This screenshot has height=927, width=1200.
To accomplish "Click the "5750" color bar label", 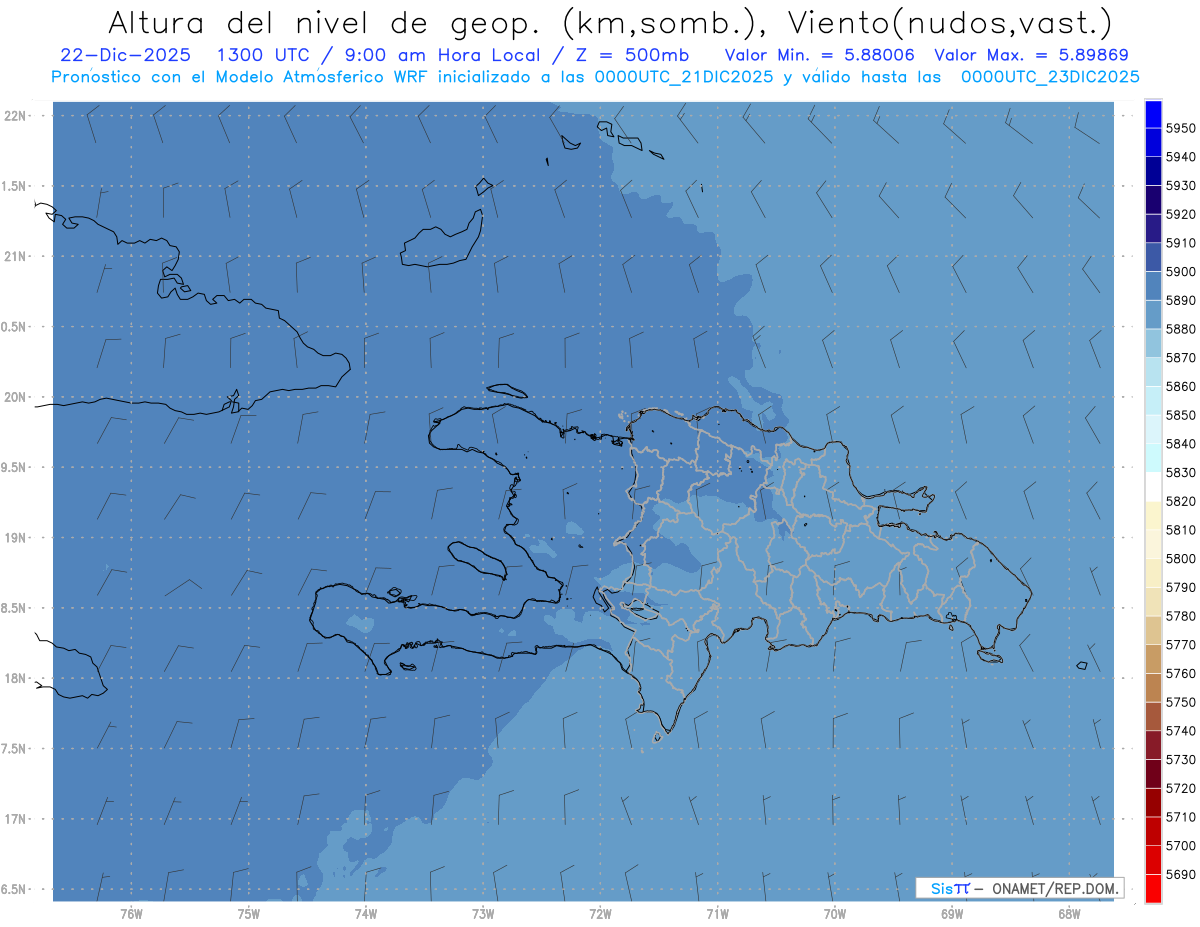I will click(x=1180, y=702).
